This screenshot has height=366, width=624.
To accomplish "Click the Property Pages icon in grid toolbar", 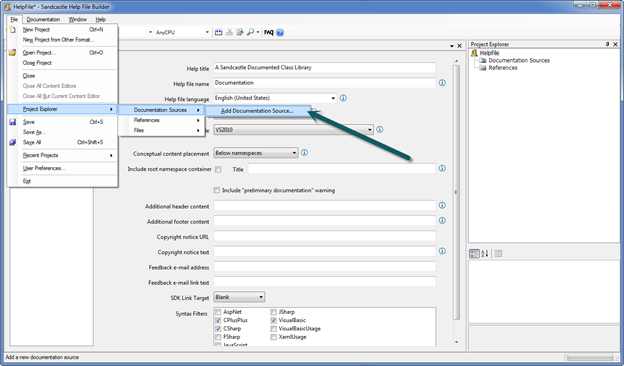I will click(498, 253).
